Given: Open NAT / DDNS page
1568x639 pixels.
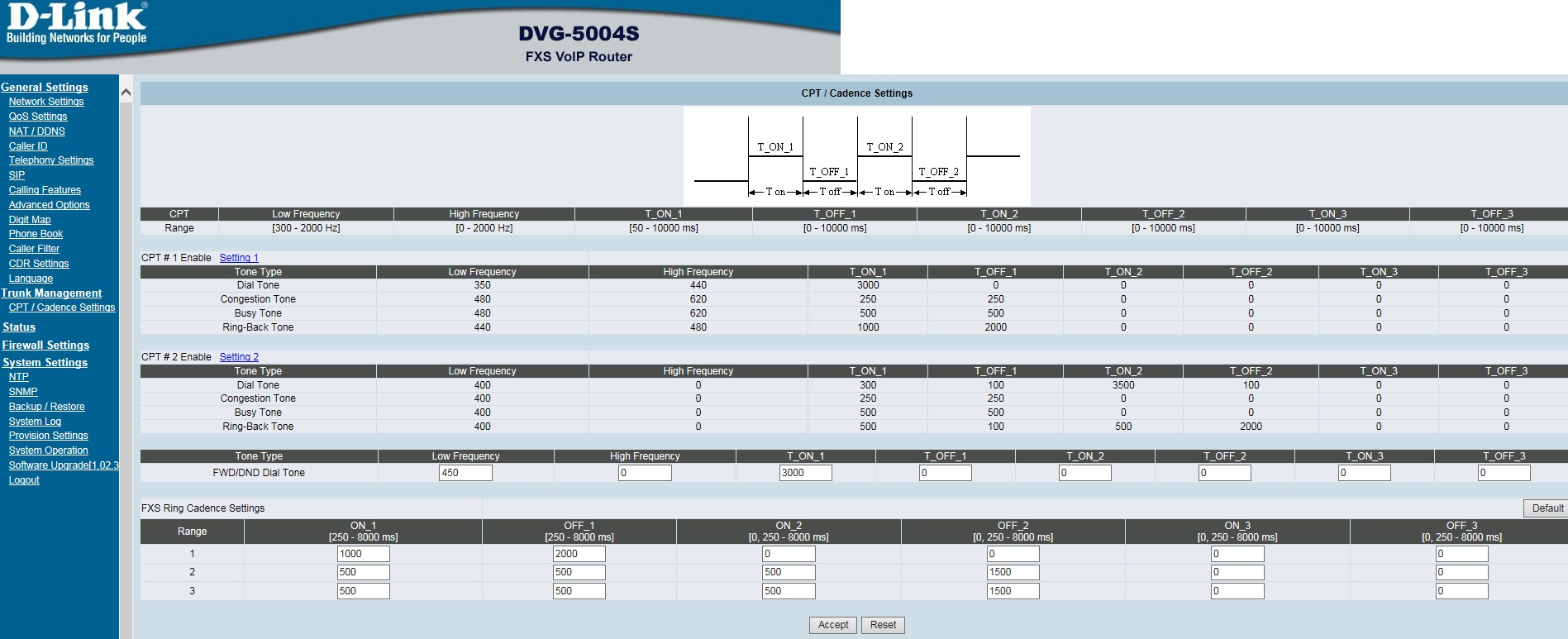Looking at the screenshot, I should coord(37,131).
